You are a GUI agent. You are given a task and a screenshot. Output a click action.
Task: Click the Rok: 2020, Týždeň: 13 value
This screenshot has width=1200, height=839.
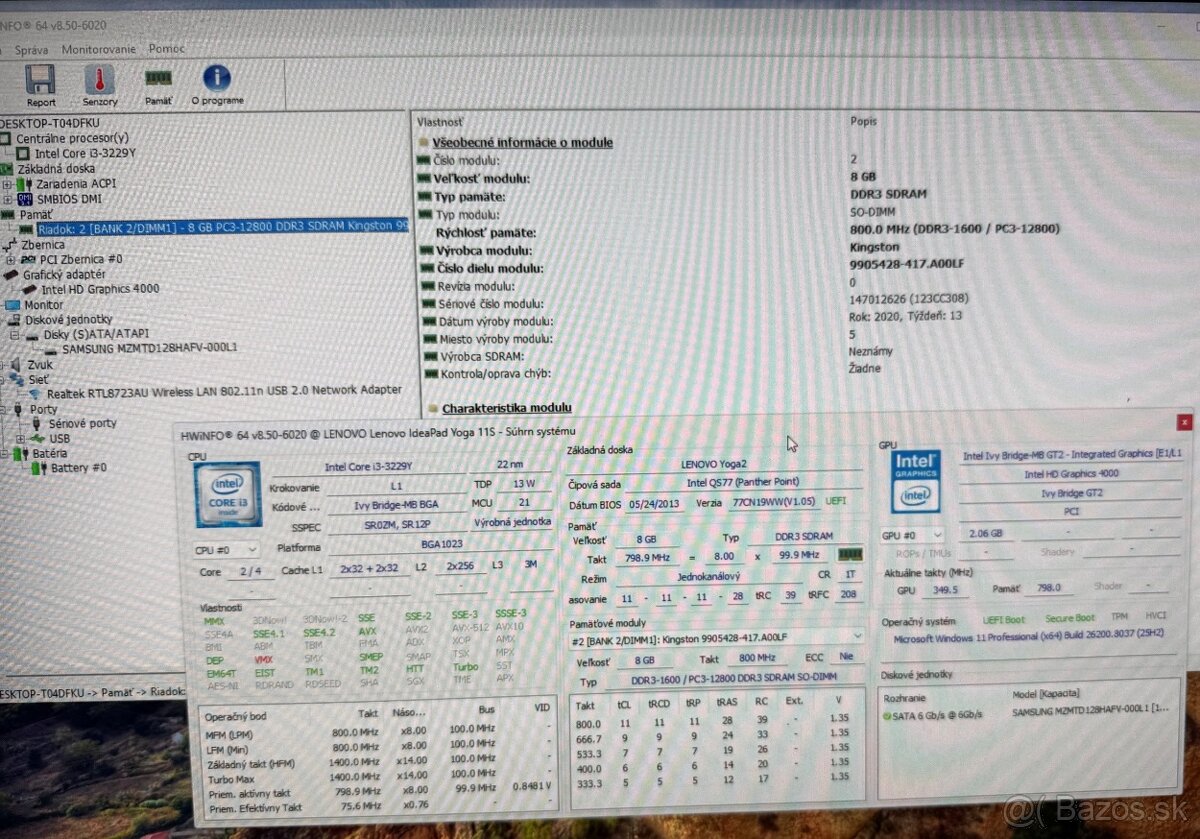pos(904,316)
